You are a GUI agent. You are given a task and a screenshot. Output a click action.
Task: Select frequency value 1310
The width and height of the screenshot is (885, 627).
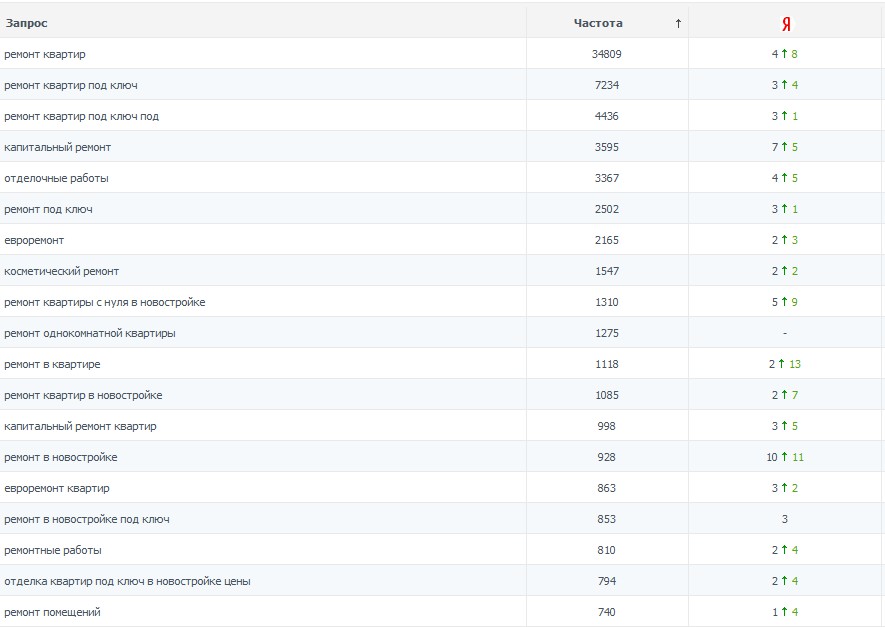(x=607, y=302)
